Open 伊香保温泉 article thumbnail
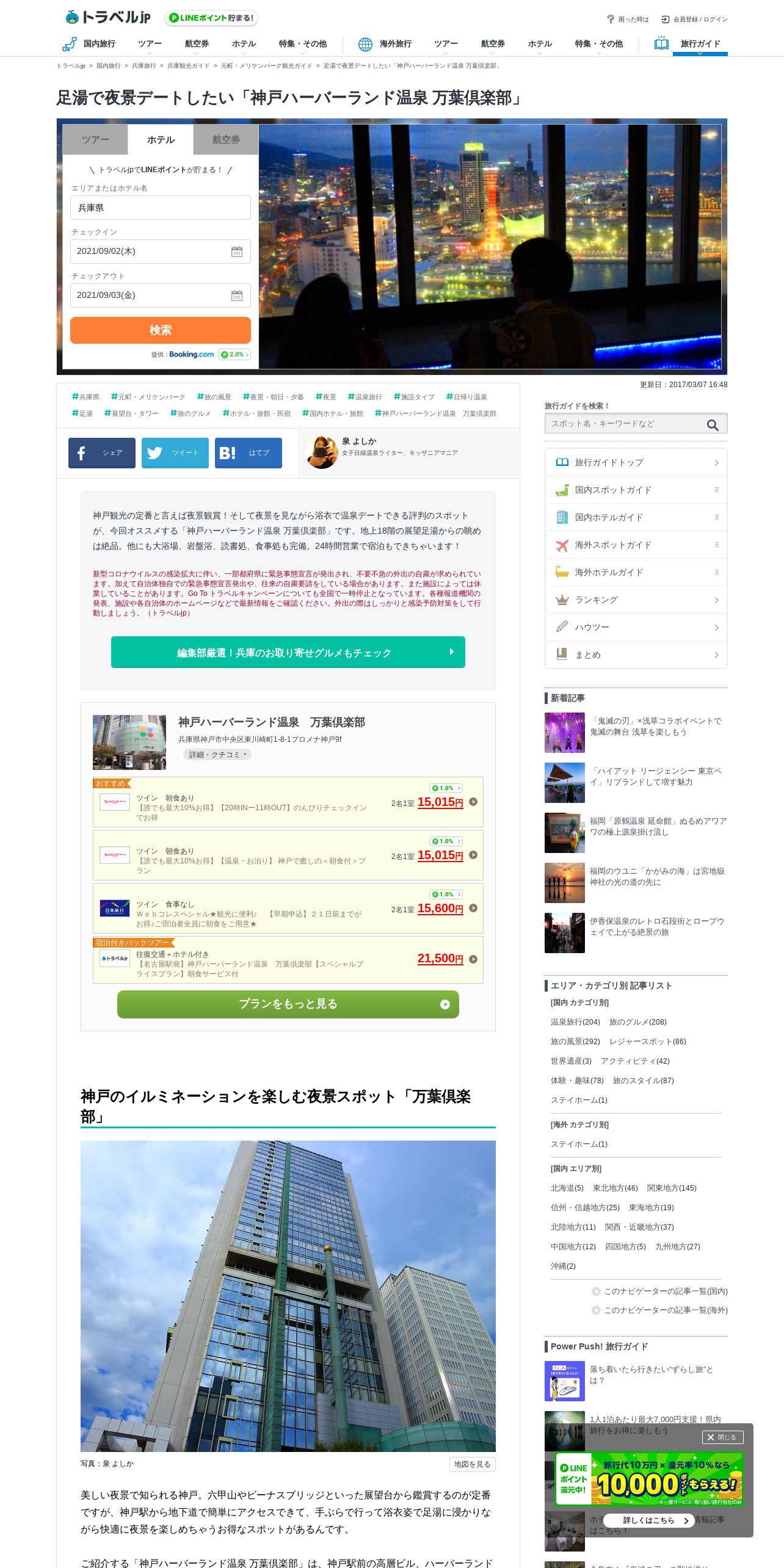The width and height of the screenshot is (784, 1568). (x=565, y=933)
